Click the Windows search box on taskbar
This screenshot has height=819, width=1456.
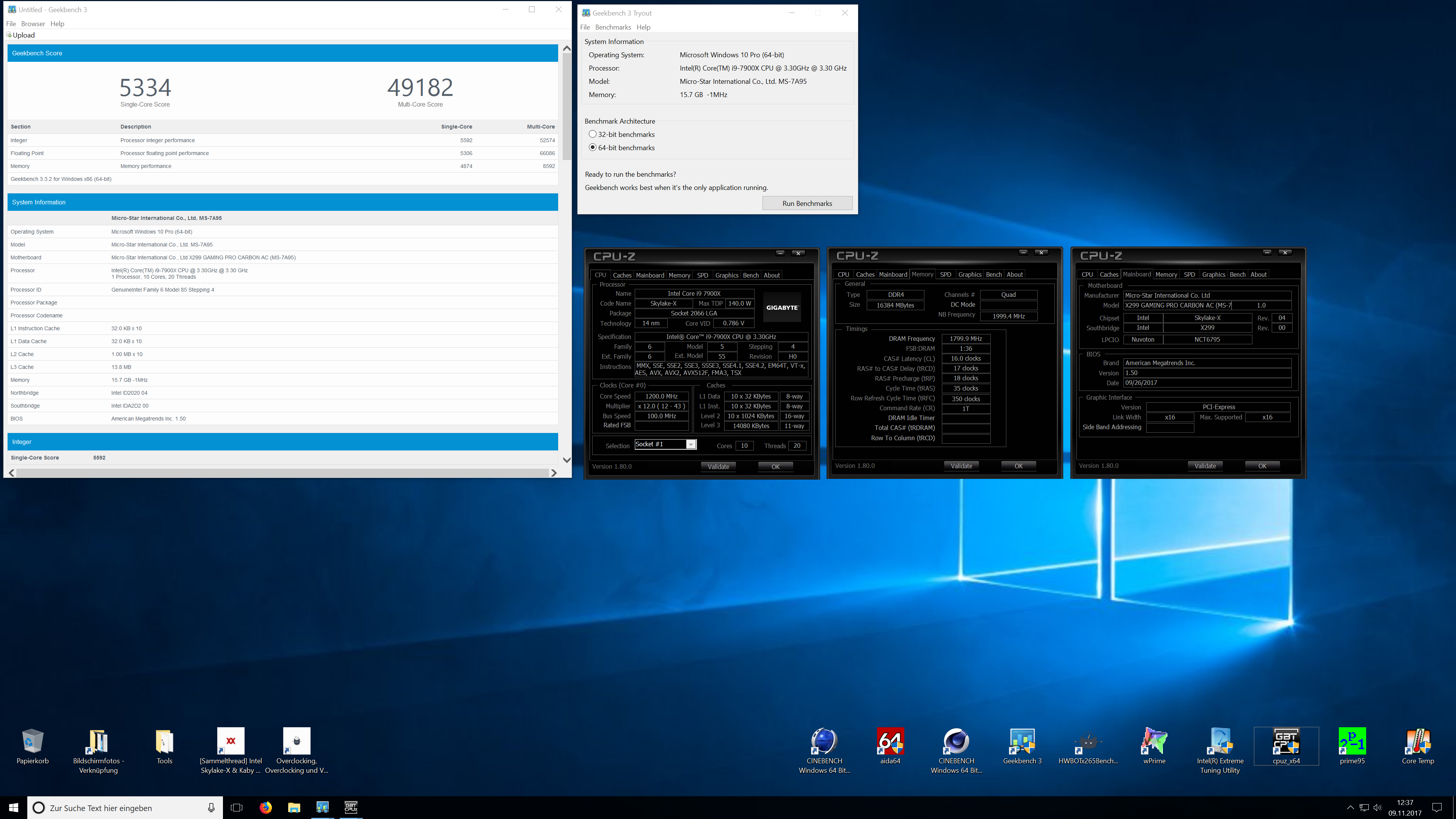[126, 808]
